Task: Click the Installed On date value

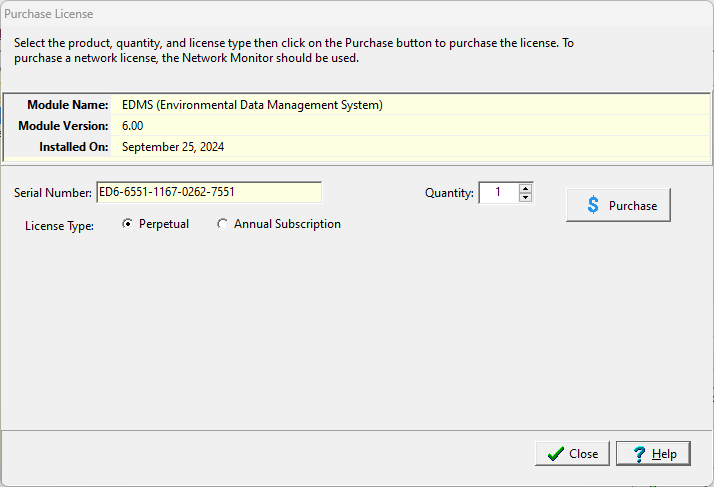Action: coord(173,147)
